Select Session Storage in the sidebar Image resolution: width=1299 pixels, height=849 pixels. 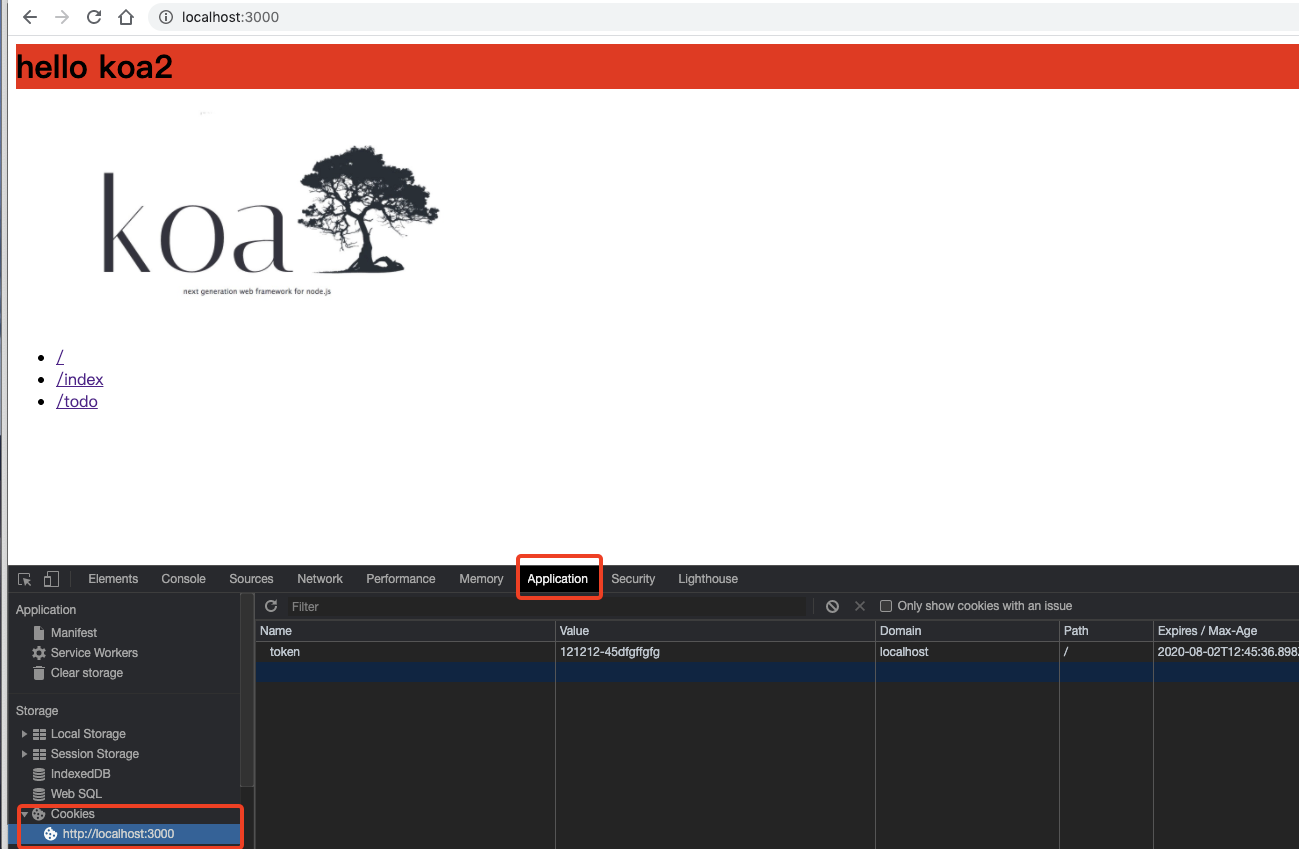[x=95, y=754]
